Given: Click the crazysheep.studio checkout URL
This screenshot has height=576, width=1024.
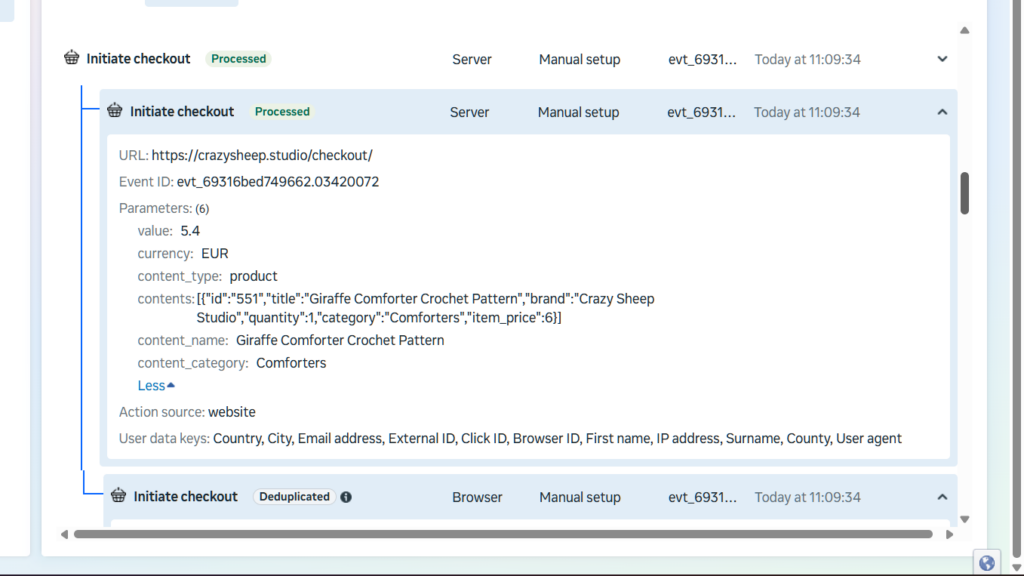Looking at the screenshot, I should (262, 155).
